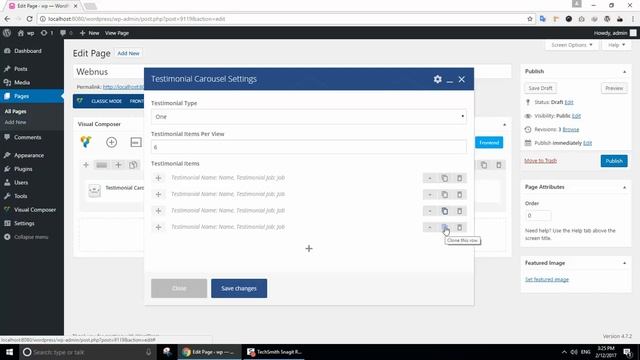Click the Testimonial Items Per View field
Screen dimensions: 640x360
(x=309, y=147)
